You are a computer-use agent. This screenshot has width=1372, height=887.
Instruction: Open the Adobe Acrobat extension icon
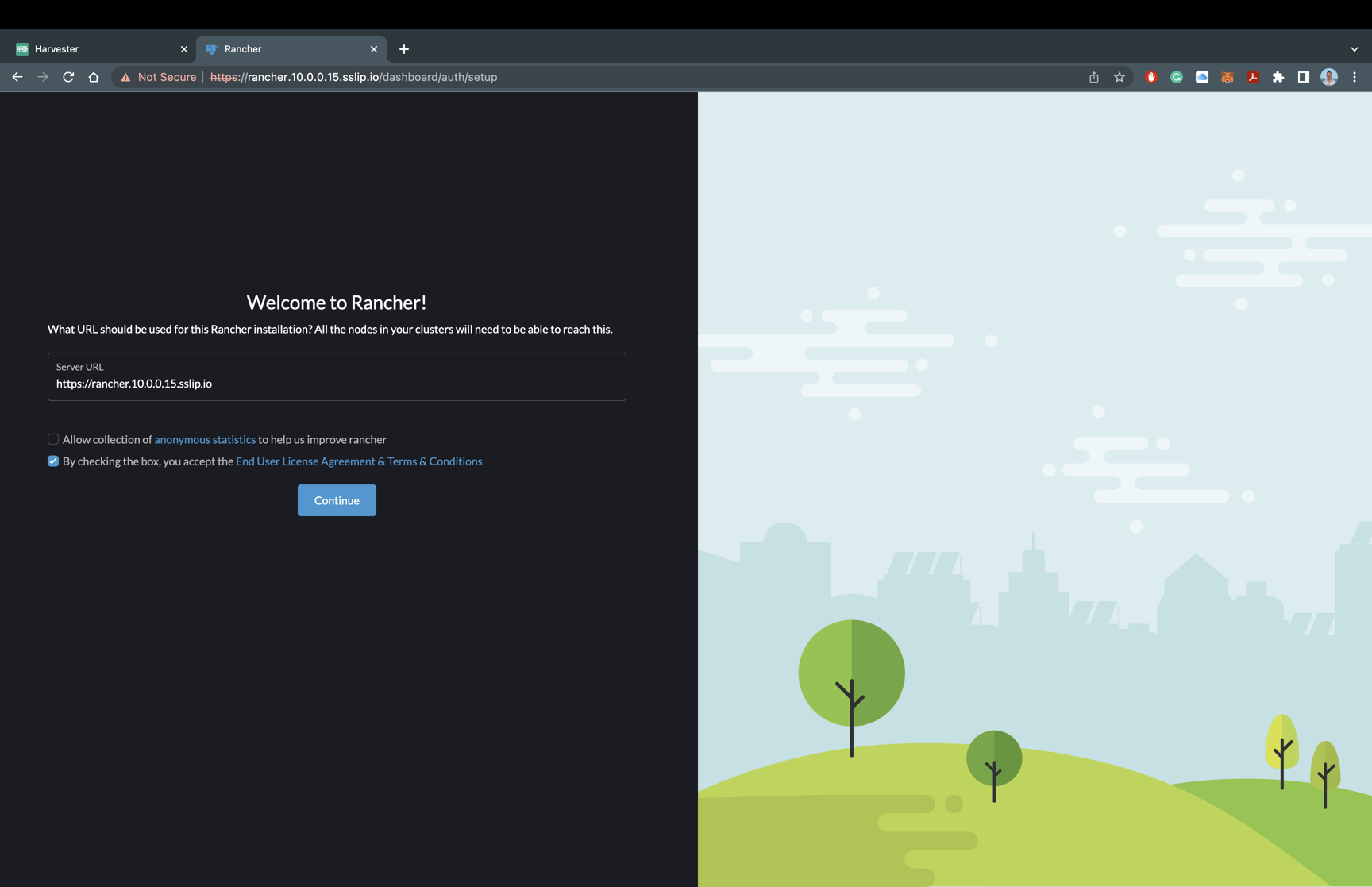1252,77
